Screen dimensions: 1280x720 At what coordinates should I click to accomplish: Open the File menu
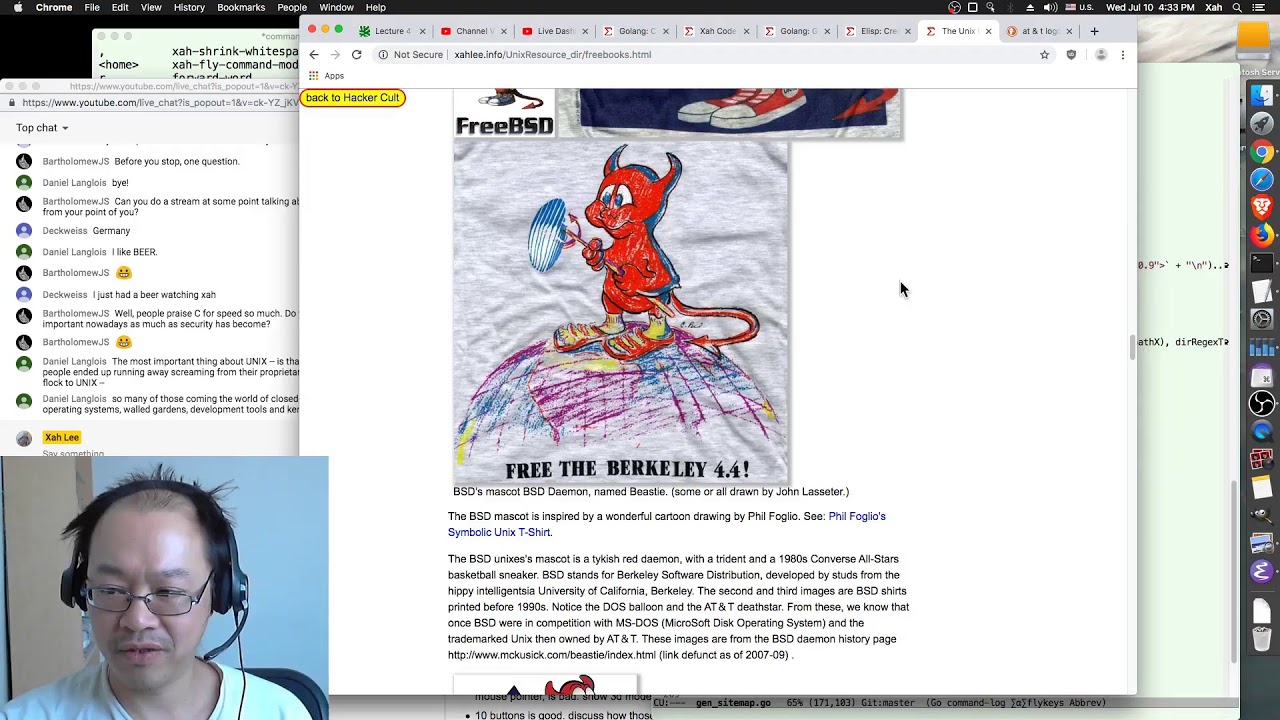tap(92, 7)
